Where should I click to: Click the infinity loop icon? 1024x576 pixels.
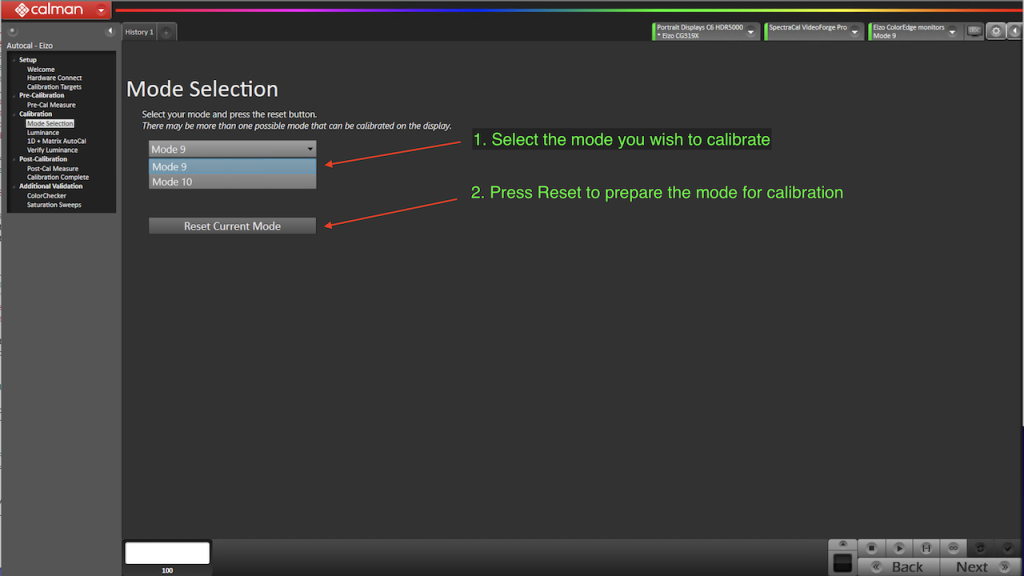pyautogui.click(x=953, y=547)
